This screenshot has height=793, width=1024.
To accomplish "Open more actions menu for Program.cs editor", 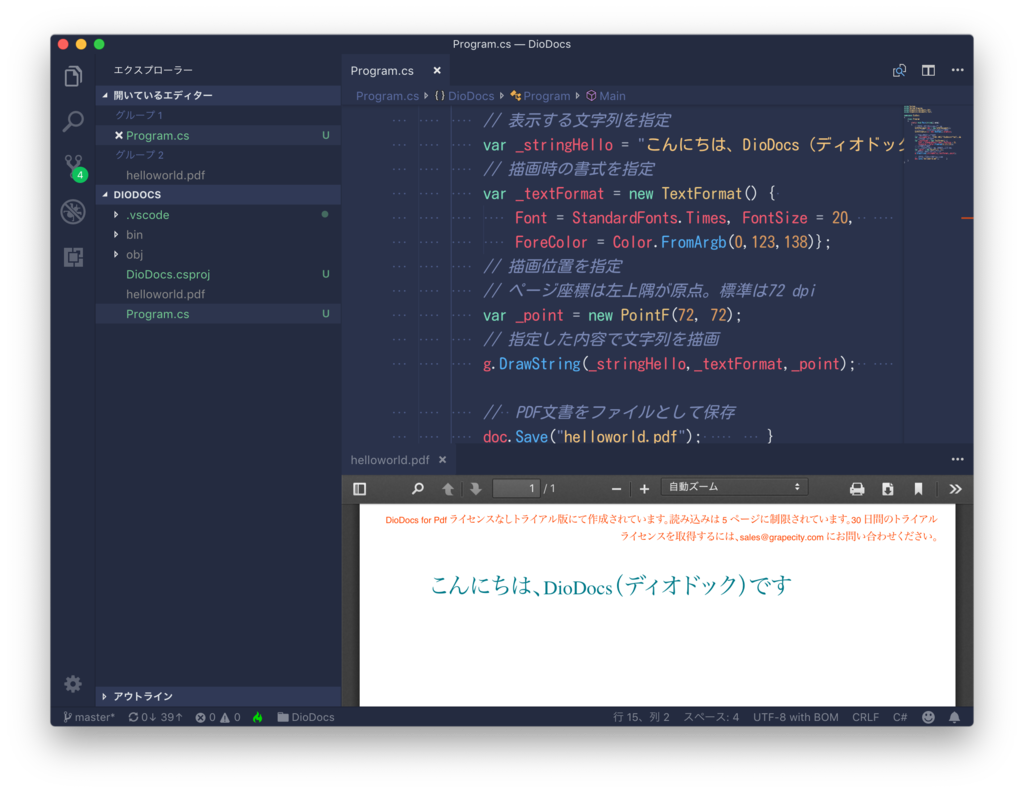I will click(x=957, y=70).
